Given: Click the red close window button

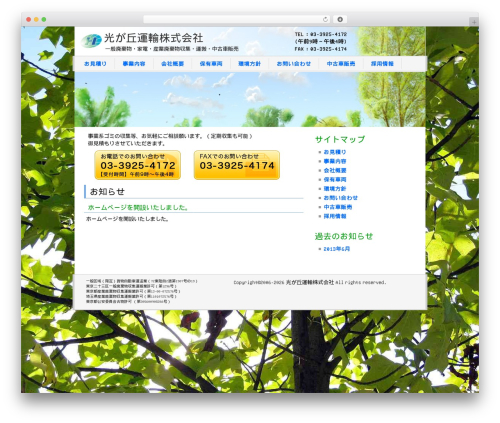Looking at the screenshot, I should tap(29, 19).
